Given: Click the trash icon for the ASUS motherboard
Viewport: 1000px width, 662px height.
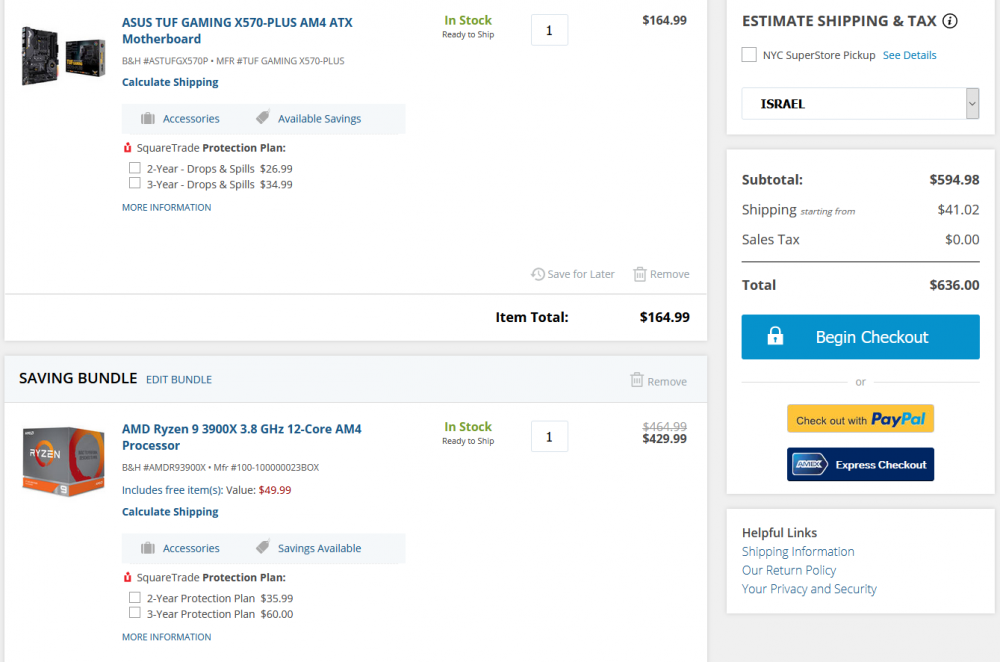Looking at the screenshot, I should pyautogui.click(x=640, y=274).
